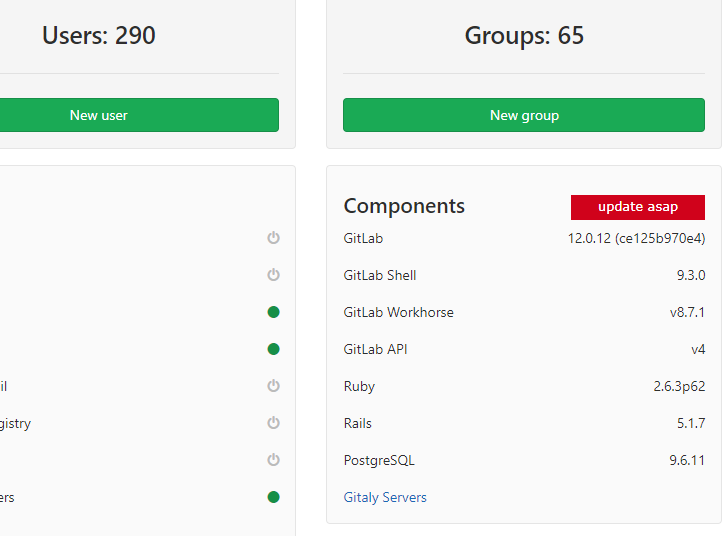Click the GitLab Shell version 9.3.0
The image size is (722, 536).
[x=690, y=275]
